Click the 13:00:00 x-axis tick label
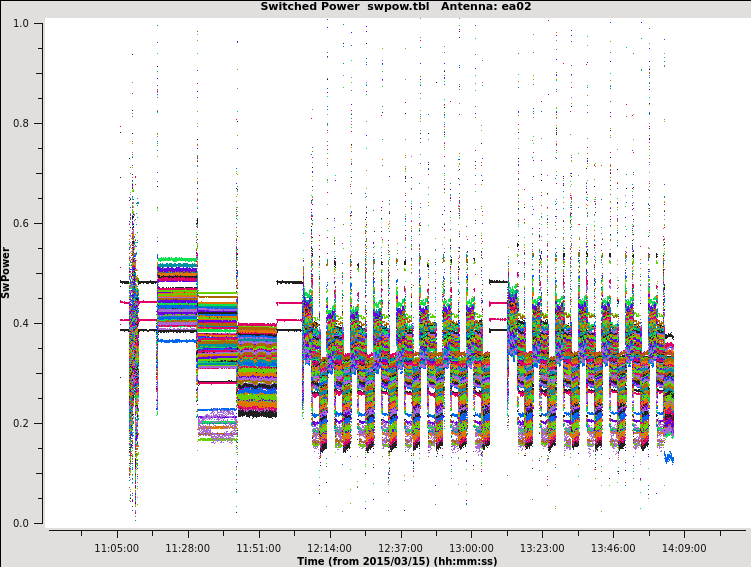 tap(471, 548)
